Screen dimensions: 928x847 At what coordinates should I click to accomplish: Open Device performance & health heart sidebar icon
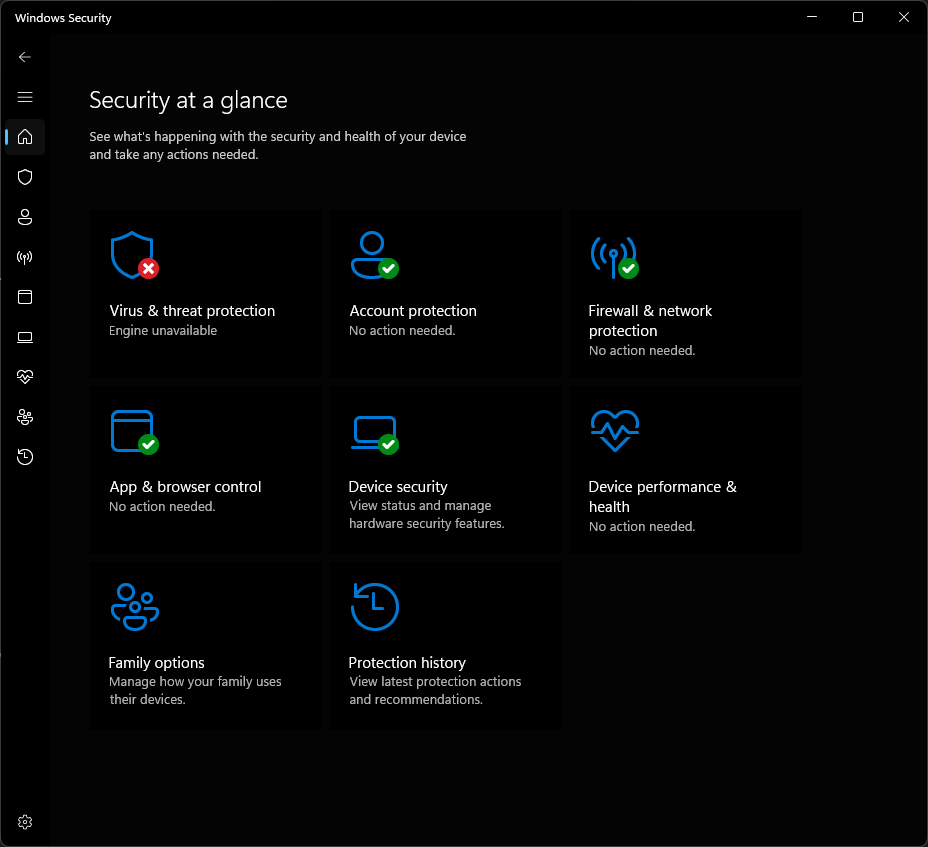tap(25, 377)
